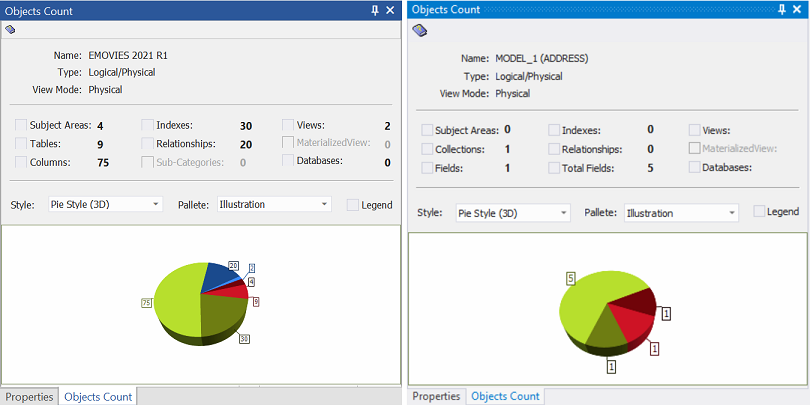Open the Style dropdown in right panel
810x405 pixels.
tap(511, 213)
